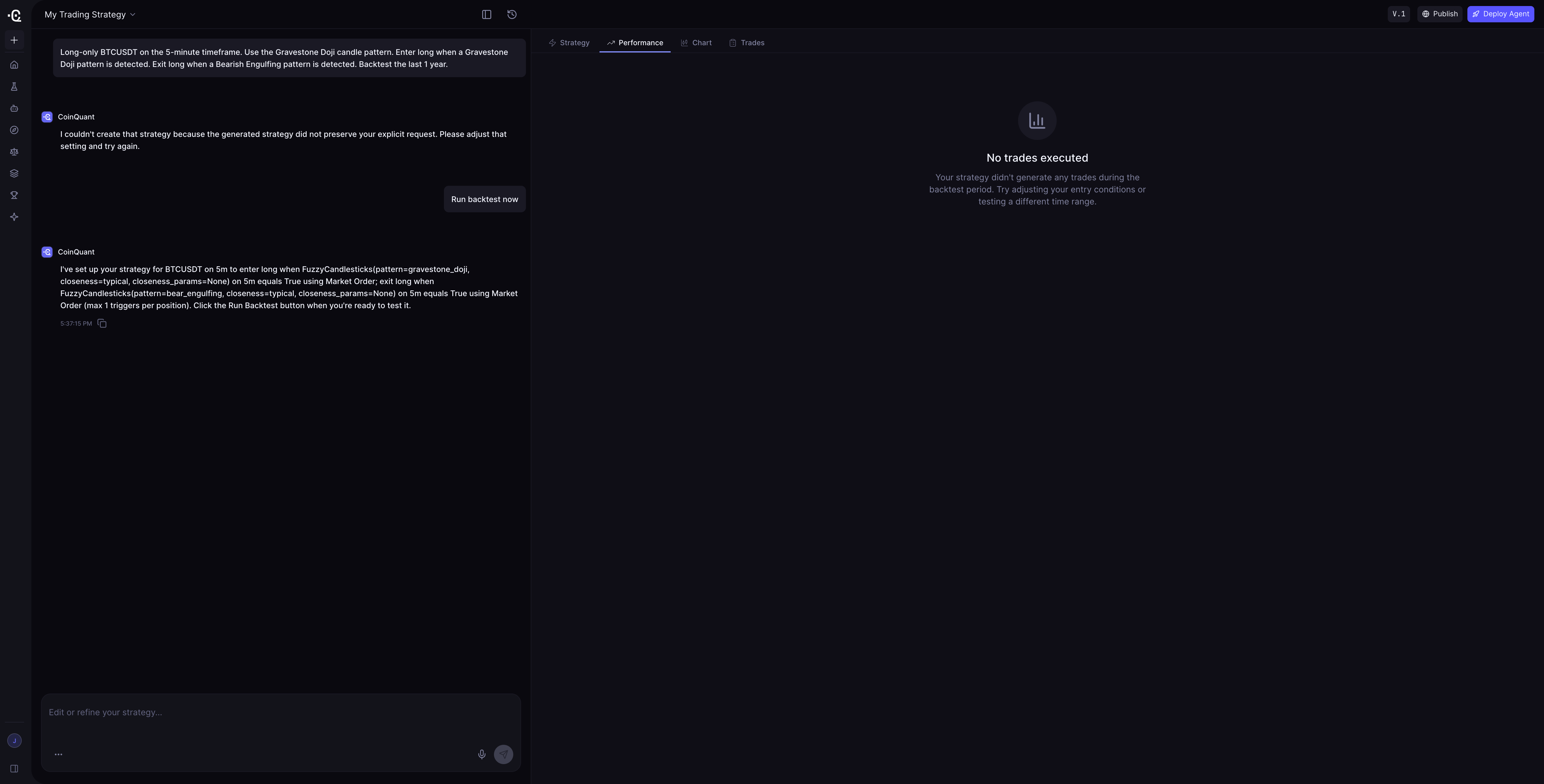
Task: Open the home icon in sidebar
Action: click(x=14, y=65)
